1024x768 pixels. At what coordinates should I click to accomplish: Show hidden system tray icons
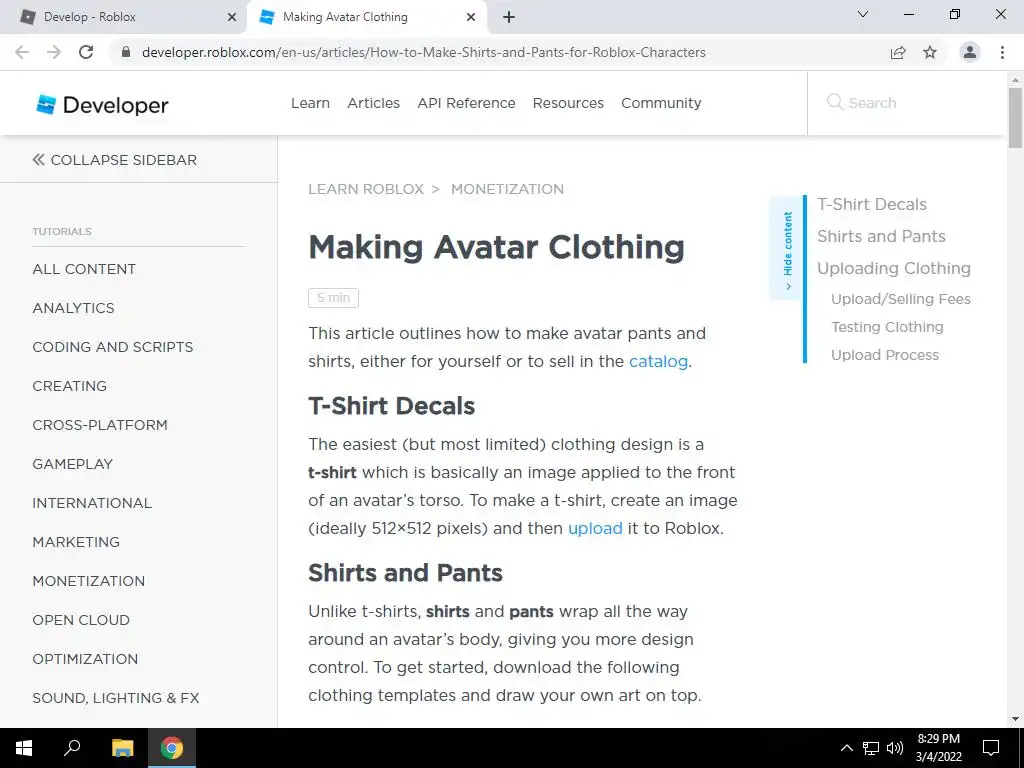coord(846,748)
